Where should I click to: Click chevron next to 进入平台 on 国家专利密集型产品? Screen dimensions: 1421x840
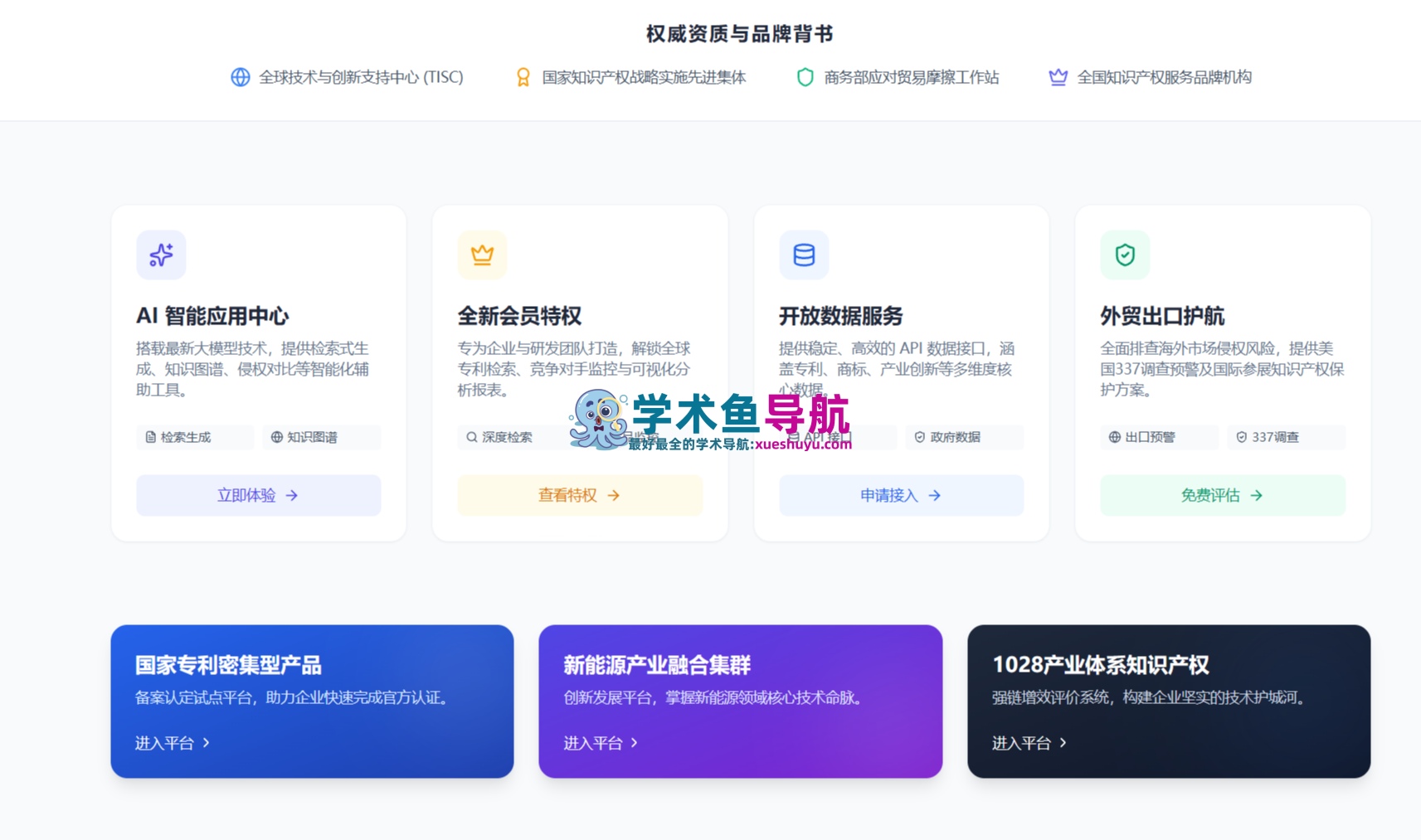[207, 743]
